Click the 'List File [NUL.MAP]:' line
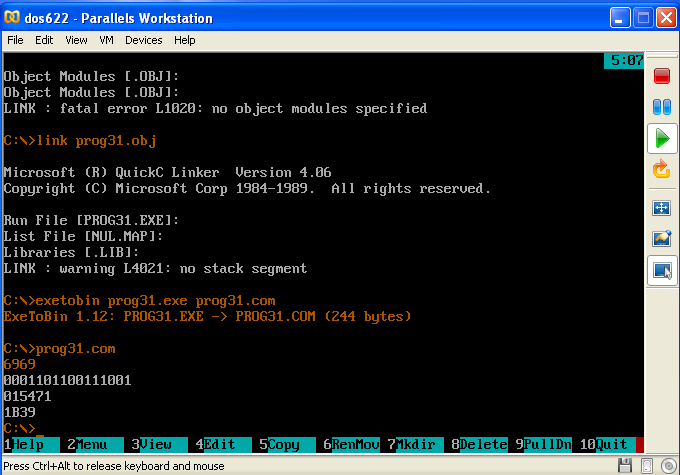The height and width of the screenshot is (475, 680). (83, 236)
